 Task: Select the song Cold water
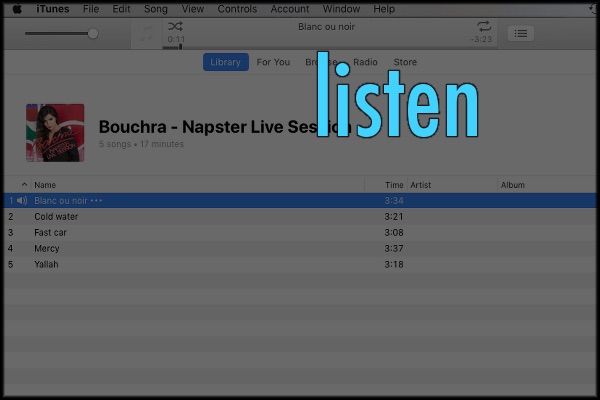[56, 217]
